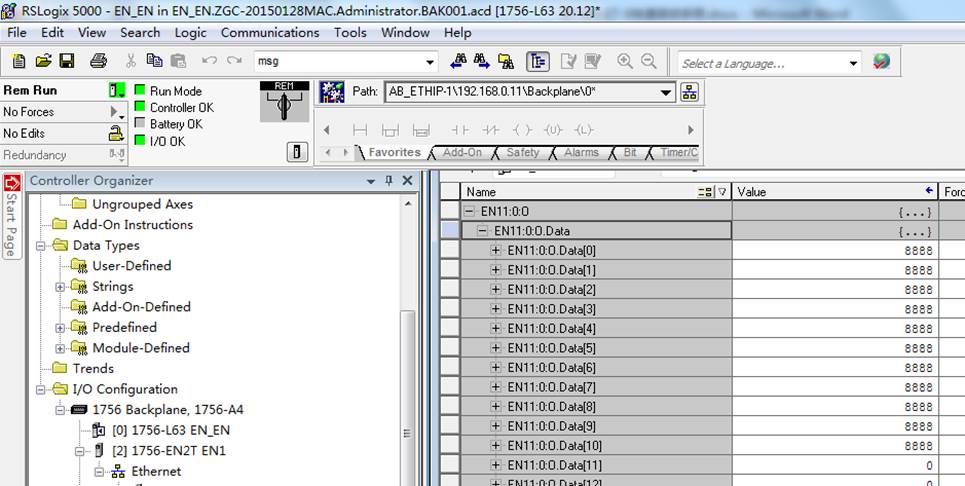The image size is (965, 486).
Task: Click the Find Previous binoculars icon
Action: click(x=458, y=61)
